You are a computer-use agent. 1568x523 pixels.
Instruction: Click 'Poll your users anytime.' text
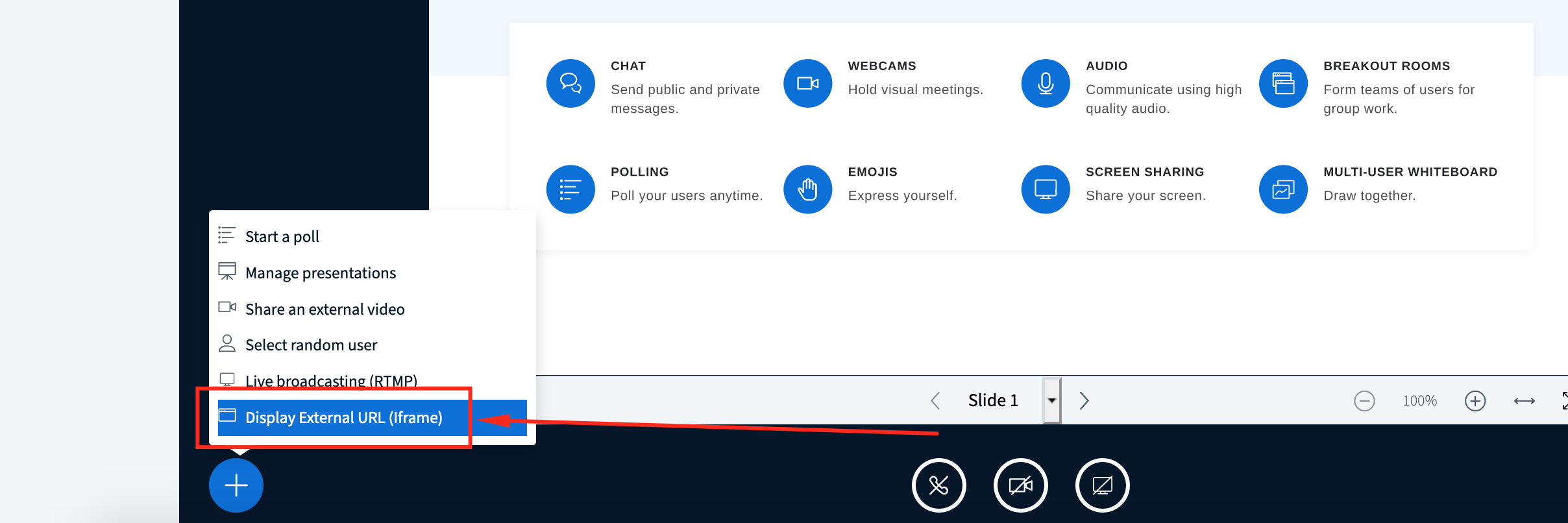coord(687,195)
